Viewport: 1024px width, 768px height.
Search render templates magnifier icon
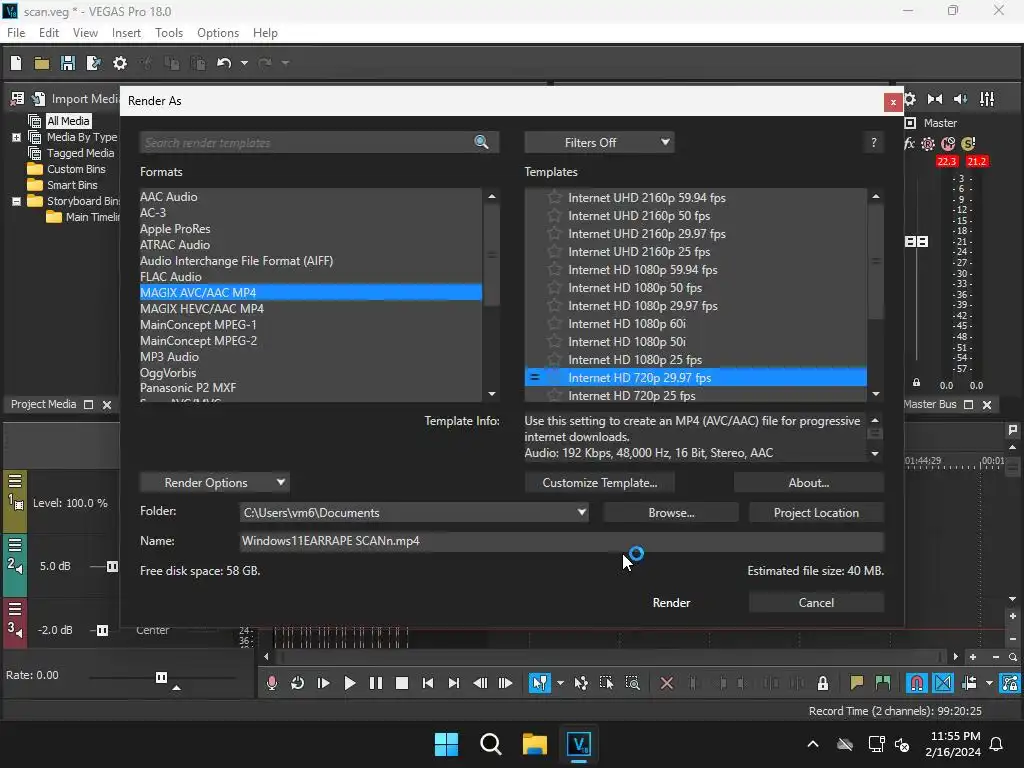(481, 142)
